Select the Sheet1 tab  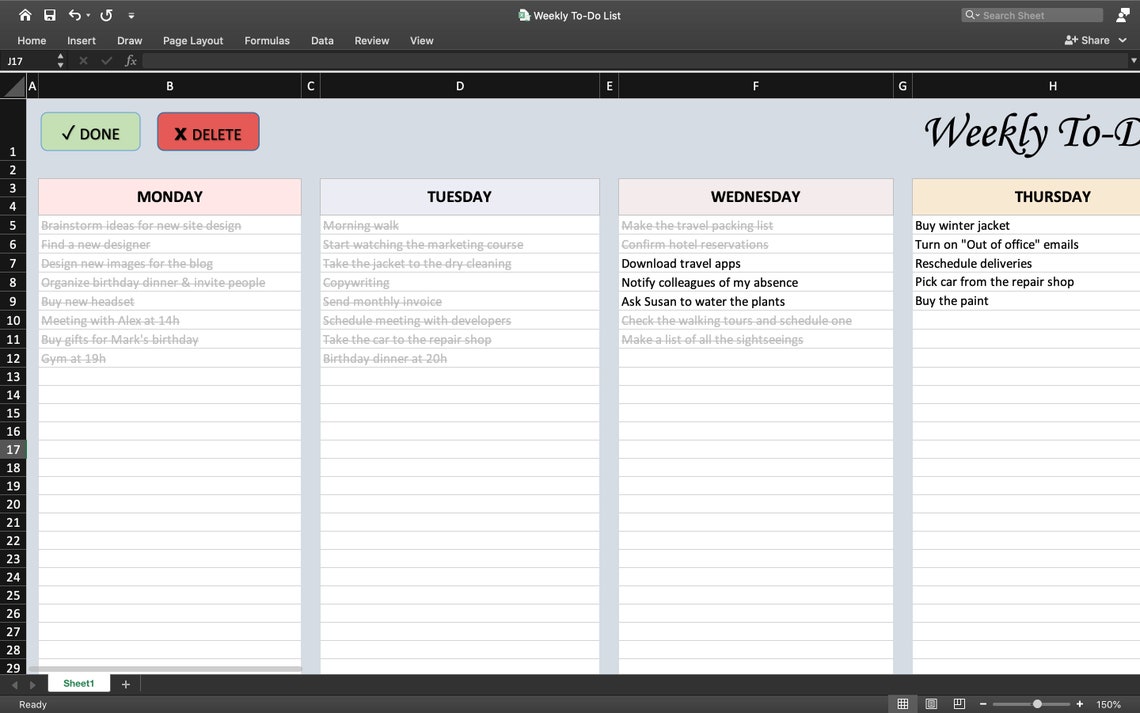coord(78,683)
